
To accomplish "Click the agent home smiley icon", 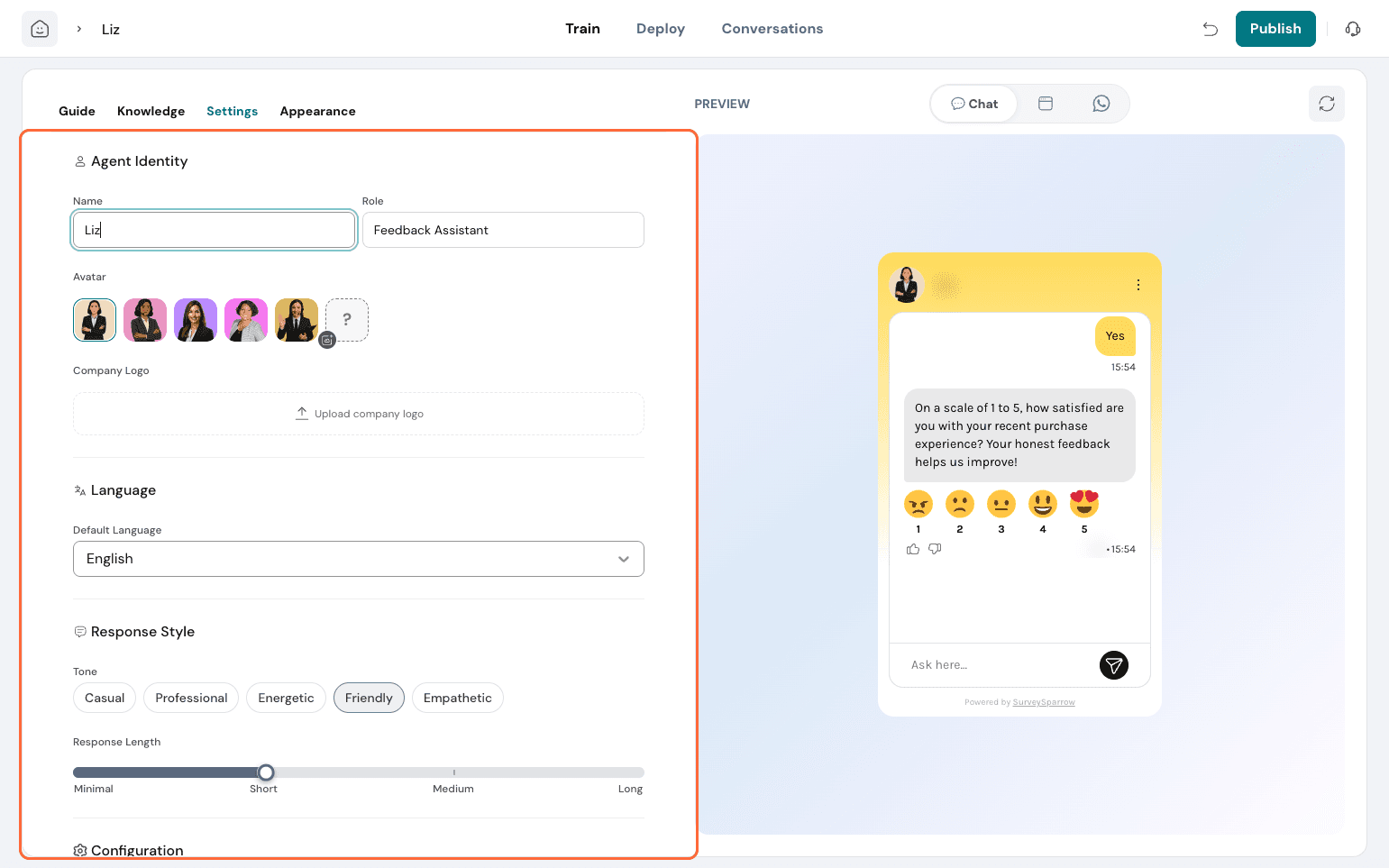I will tap(40, 29).
